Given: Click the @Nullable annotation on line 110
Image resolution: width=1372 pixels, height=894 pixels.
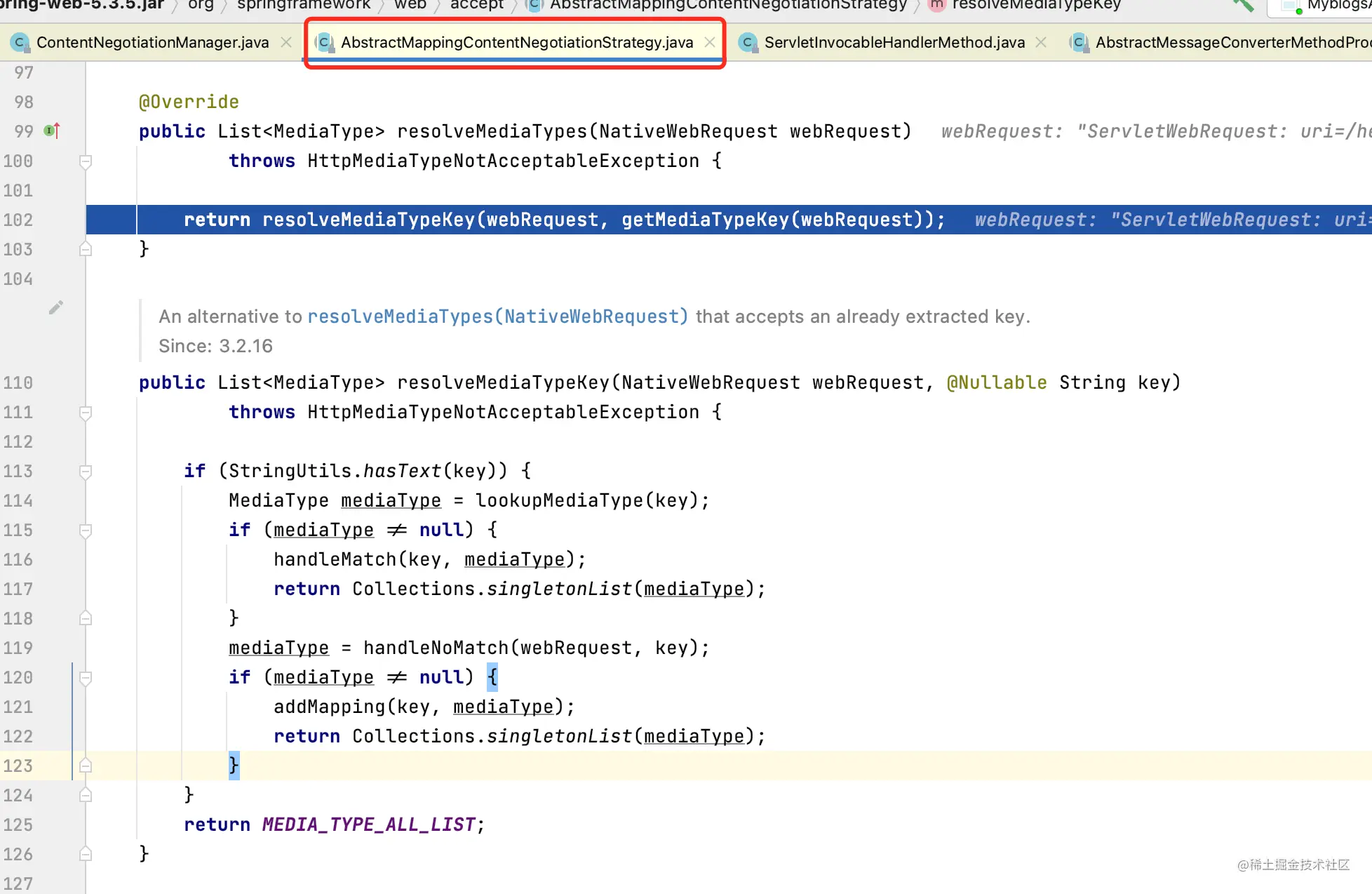Looking at the screenshot, I should pos(997,382).
